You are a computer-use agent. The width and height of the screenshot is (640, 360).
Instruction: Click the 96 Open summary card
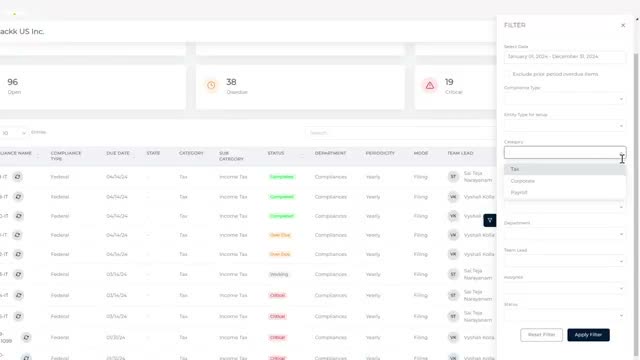[x=92, y=87]
